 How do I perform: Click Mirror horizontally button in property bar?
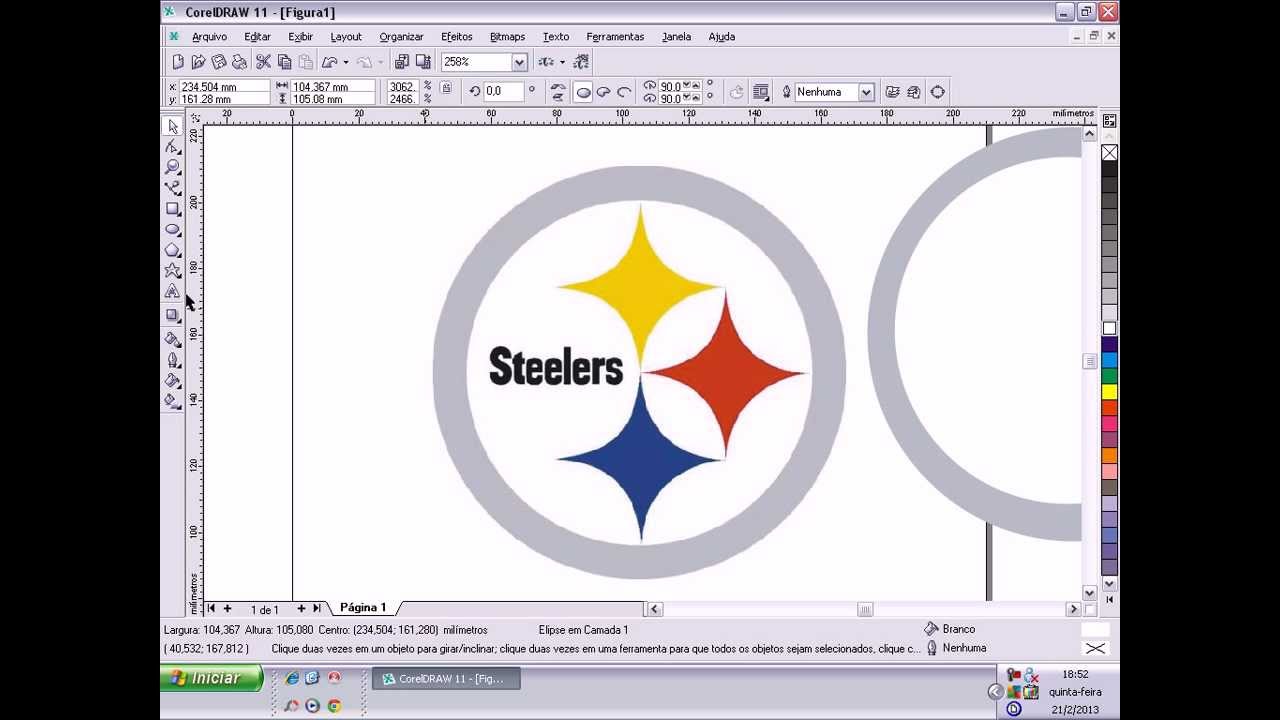click(x=558, y=86)
